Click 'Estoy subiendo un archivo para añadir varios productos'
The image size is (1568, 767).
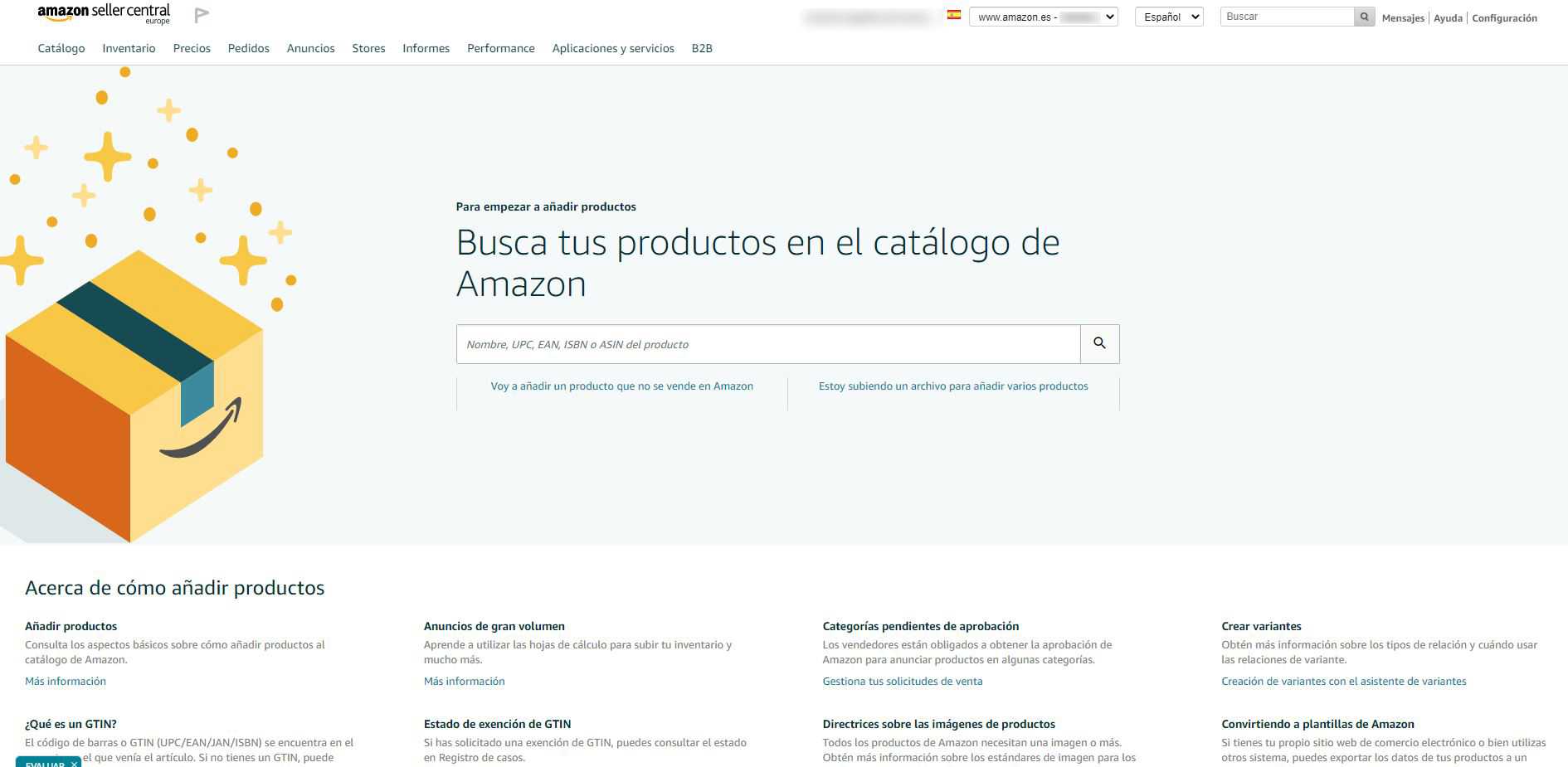click(x=953, y=386)
